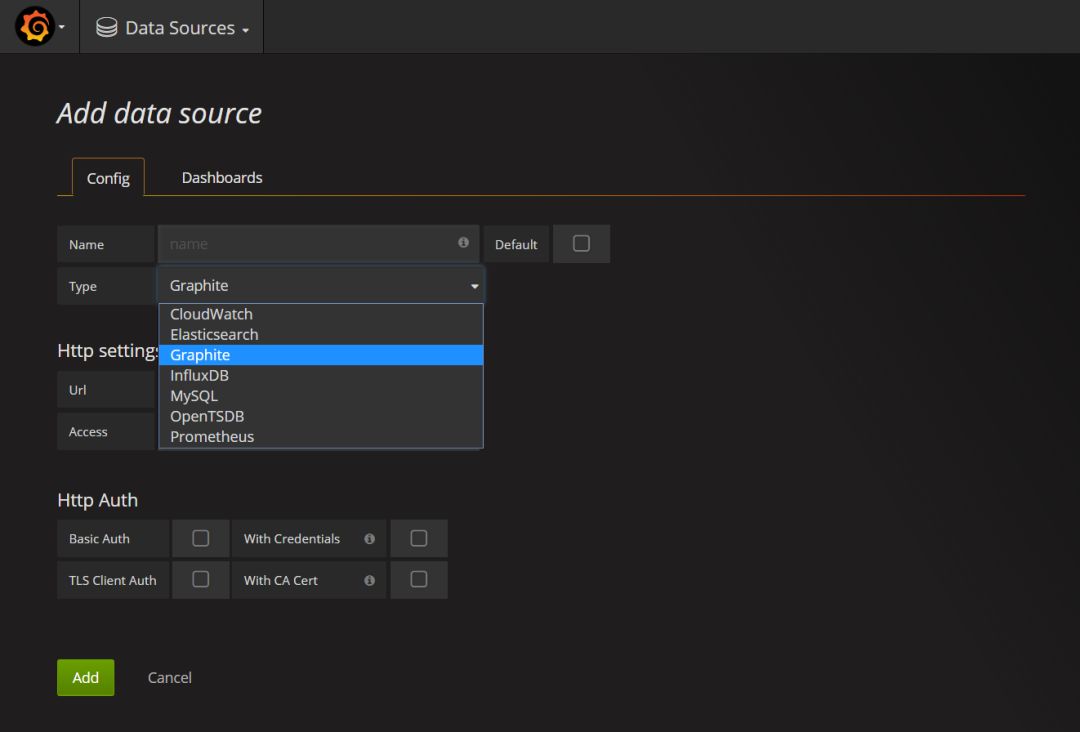The width and height of the screenshot is (1080, 732).
Task: Click the Grafana logo icon
Action: coord(34,27)
